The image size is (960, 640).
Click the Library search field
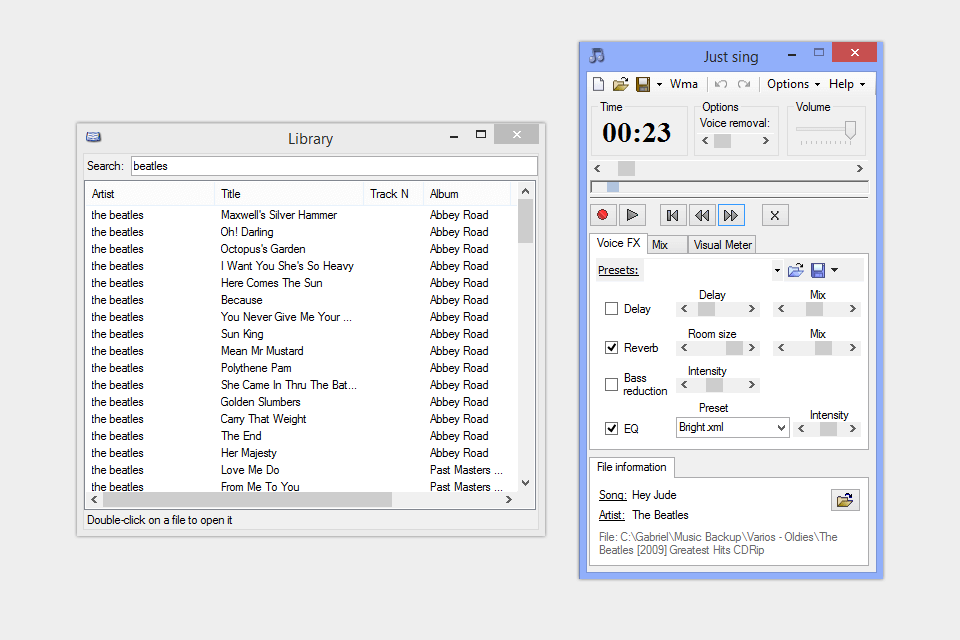point(333,166)
